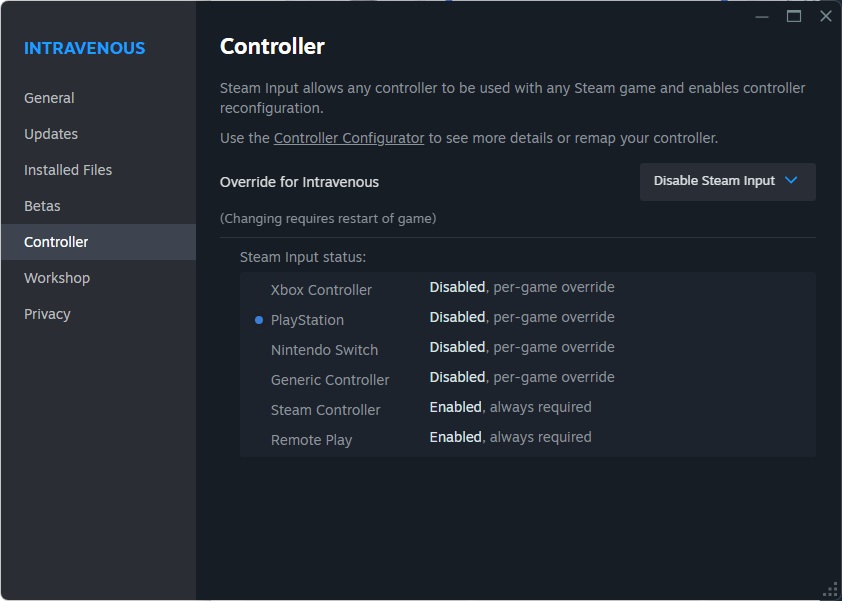Switch to the Updates tab

click(51, 134)
